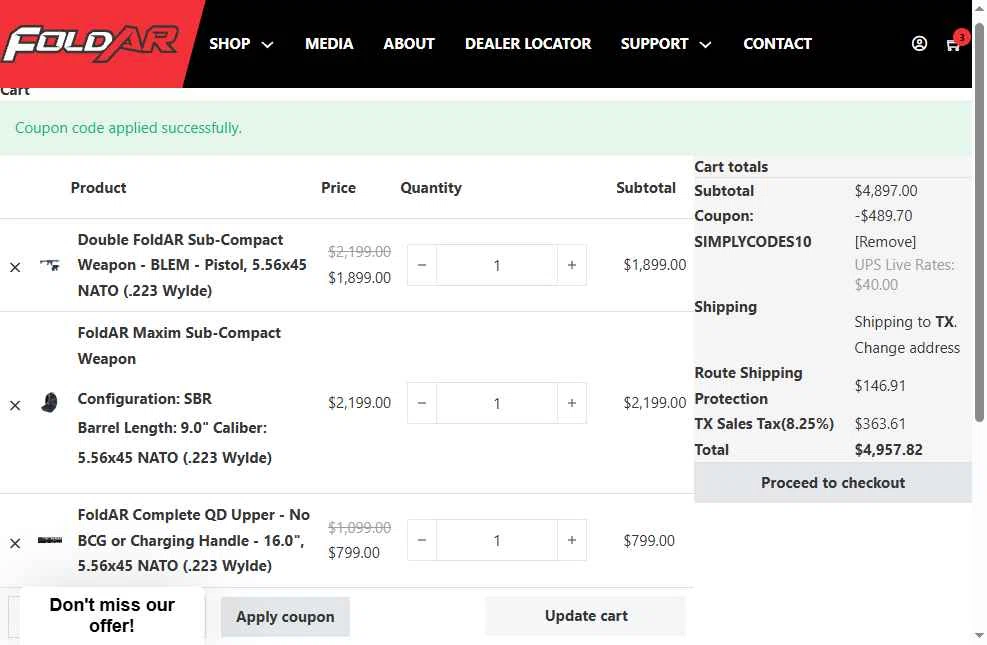Focus quantity field for FoldAR Maxim Weapon
Image resolution: width=987 pixels, height=645 pixels.
pyautogui.click(x=497, y=403)
